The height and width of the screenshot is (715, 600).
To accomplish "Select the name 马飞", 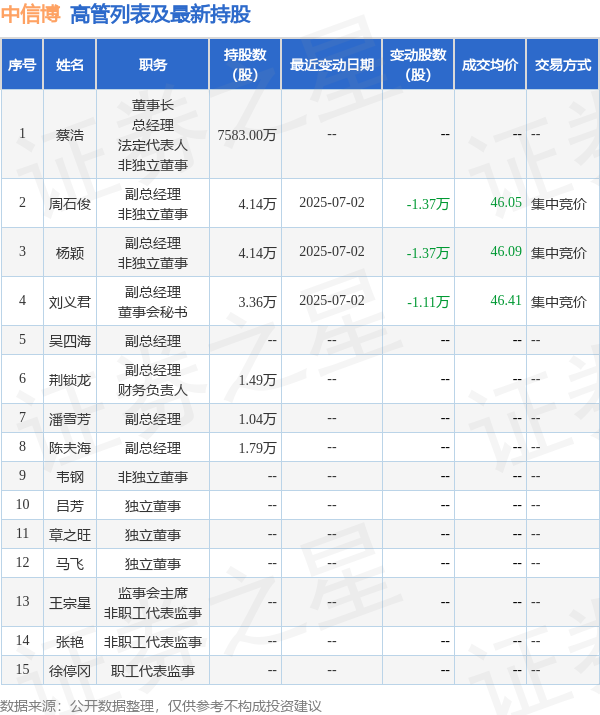I will 70,564.
